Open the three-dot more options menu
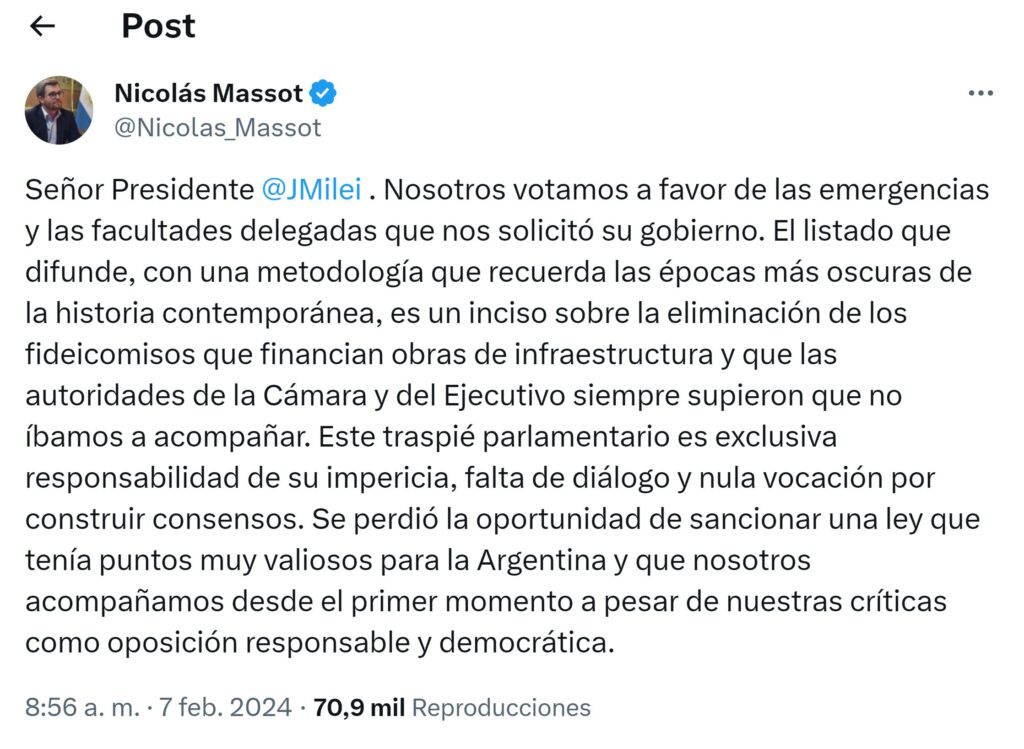 [980, 93]
